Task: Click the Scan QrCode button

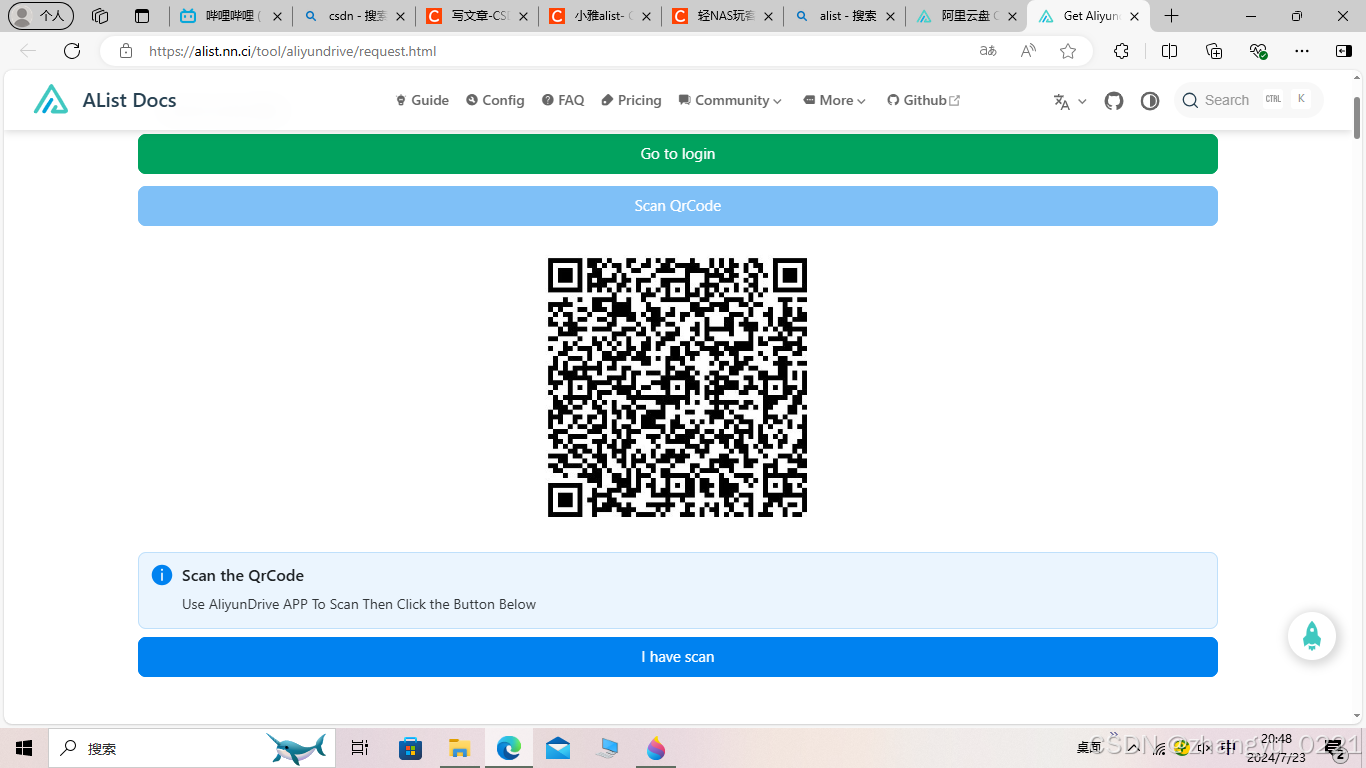Action: click(x=678, y=206)
